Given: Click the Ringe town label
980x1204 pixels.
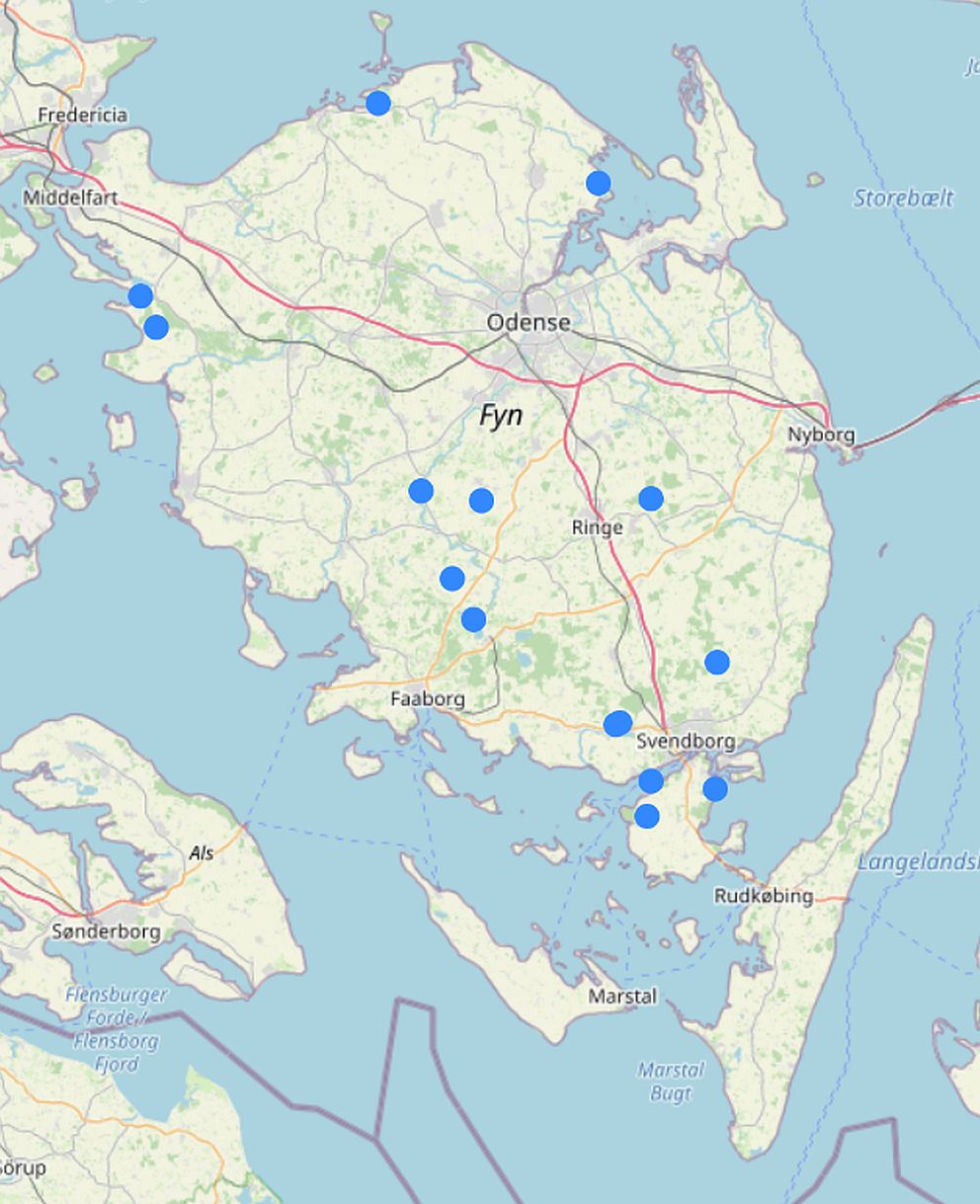Looking at the screenshot, I should (x=598, y=527).
